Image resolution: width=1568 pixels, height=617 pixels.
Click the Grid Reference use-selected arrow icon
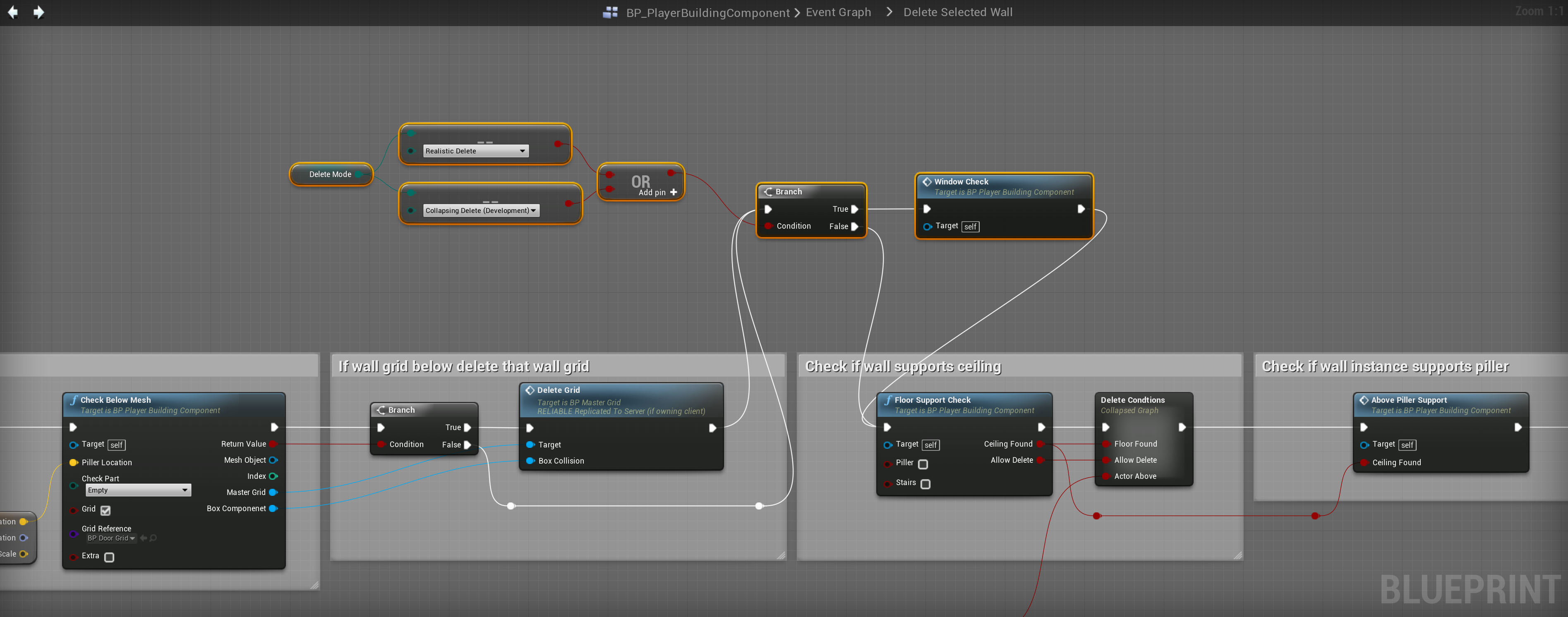(x=143, y=538)
